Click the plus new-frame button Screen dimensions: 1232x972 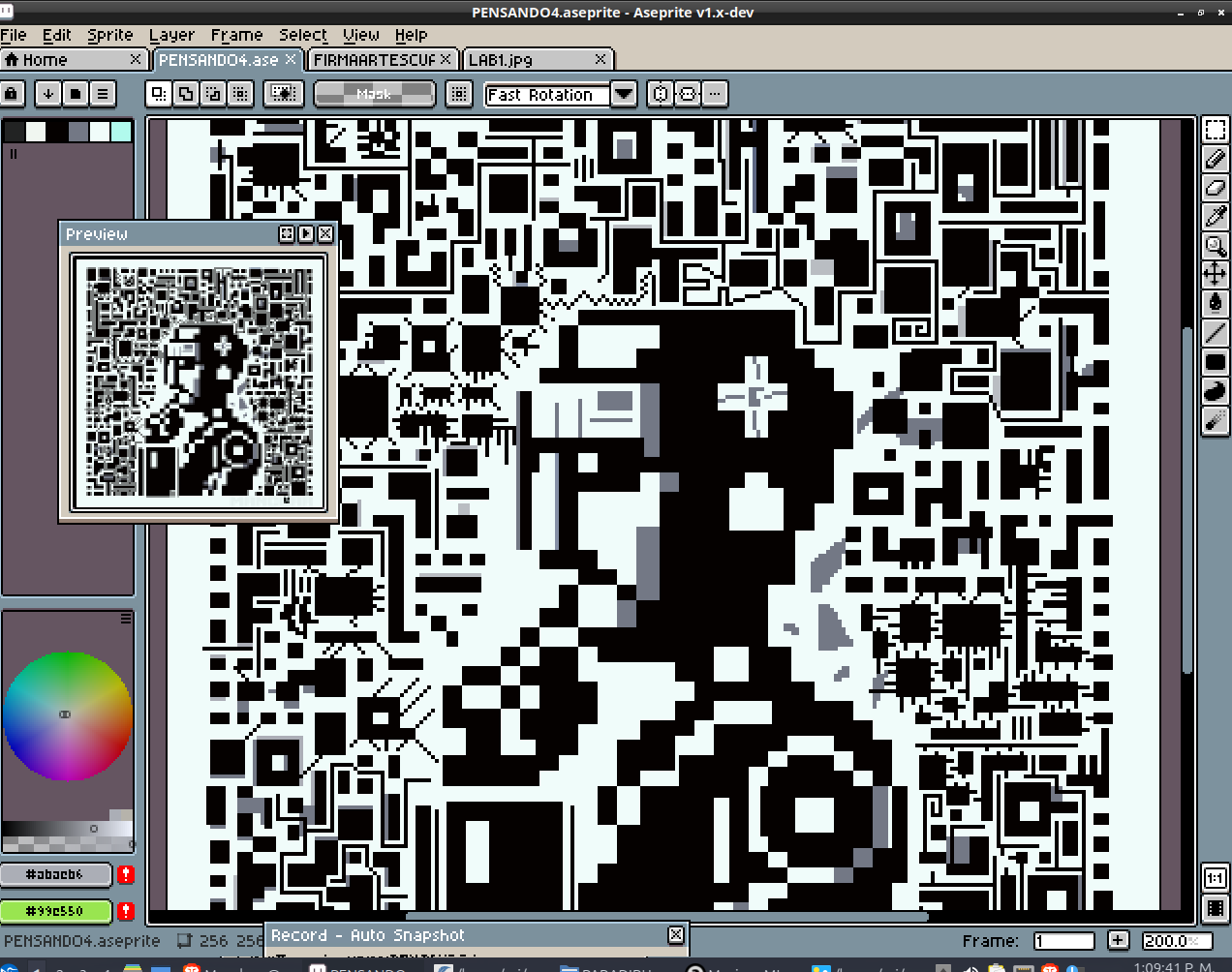pyautogui.click(x=1118, y=940)
